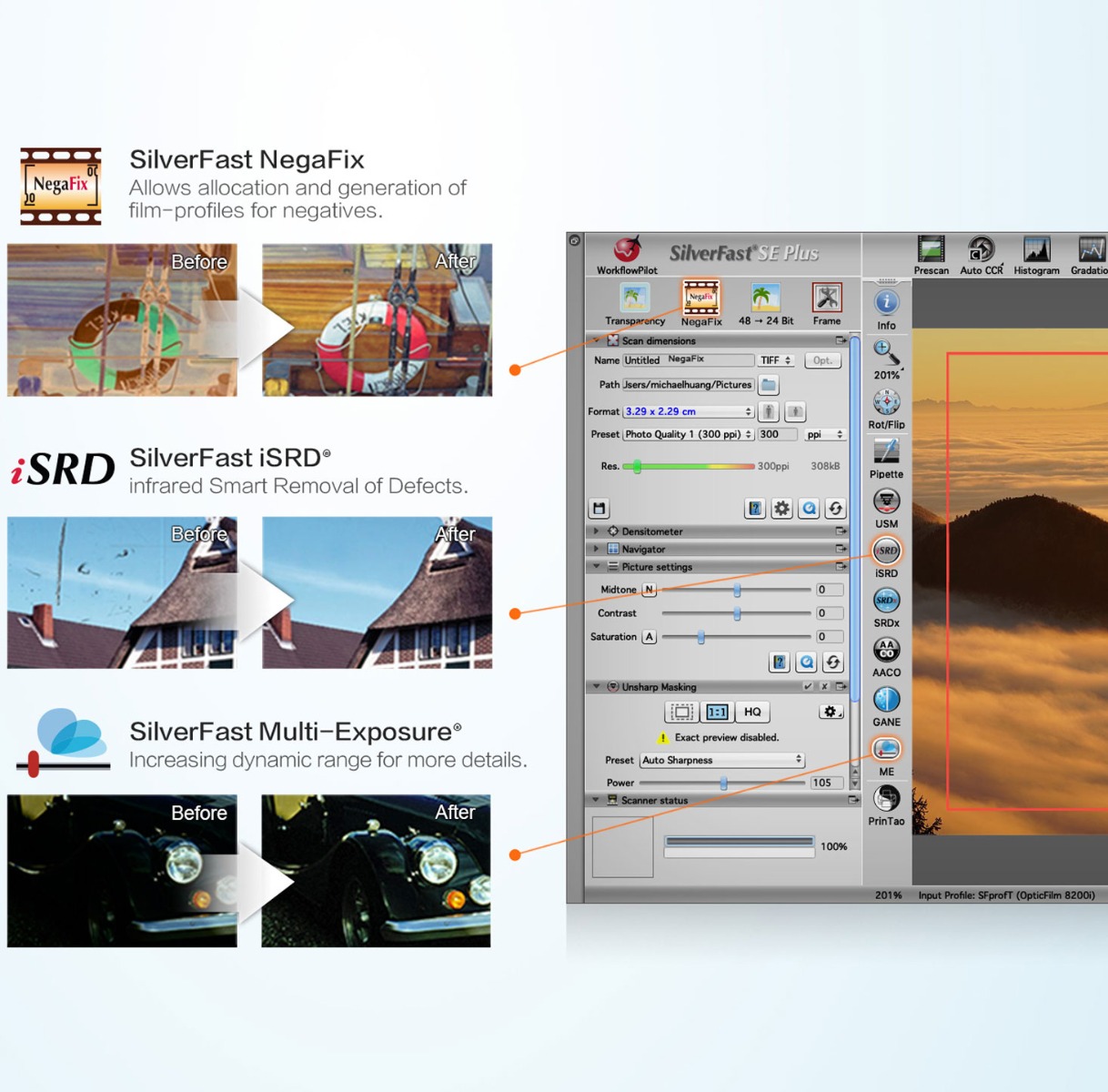Open the WorkflowPilot icon
Image resolution: width=1108 pixels, height=1092 pixels.
[x=627, y=248]
